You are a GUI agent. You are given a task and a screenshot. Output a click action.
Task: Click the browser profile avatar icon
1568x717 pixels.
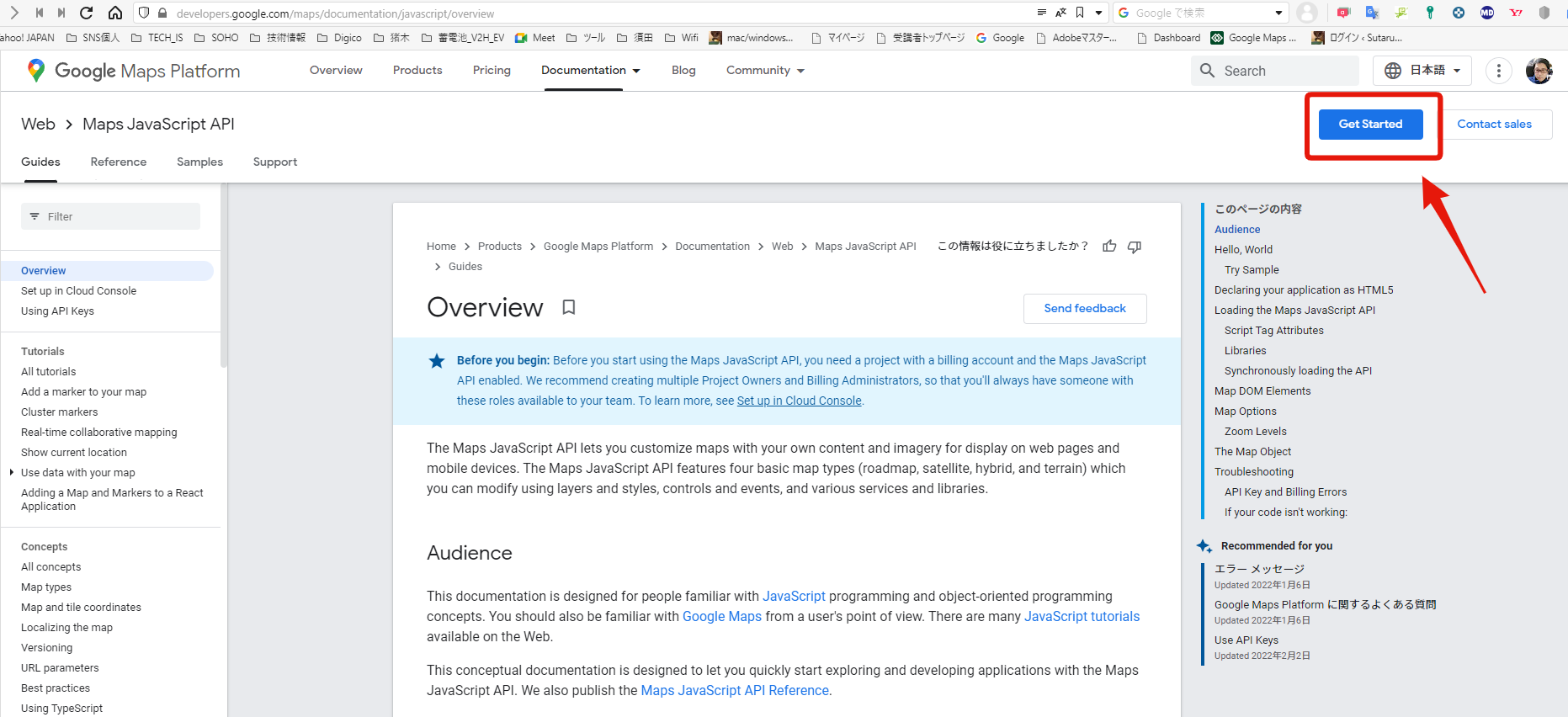(1307, 13)
